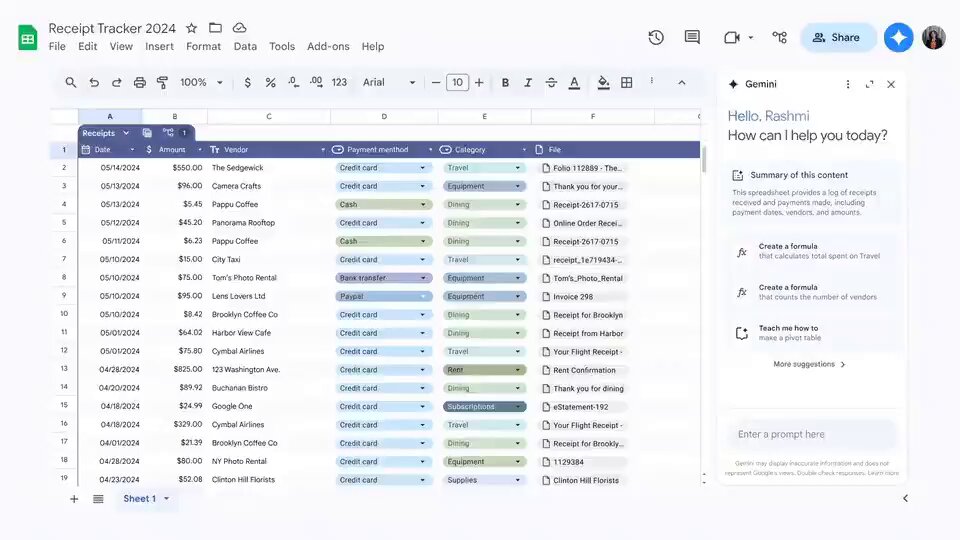Screen dimensions: 960x540
Task: Open the Add-ons menu
Action: 328,47
